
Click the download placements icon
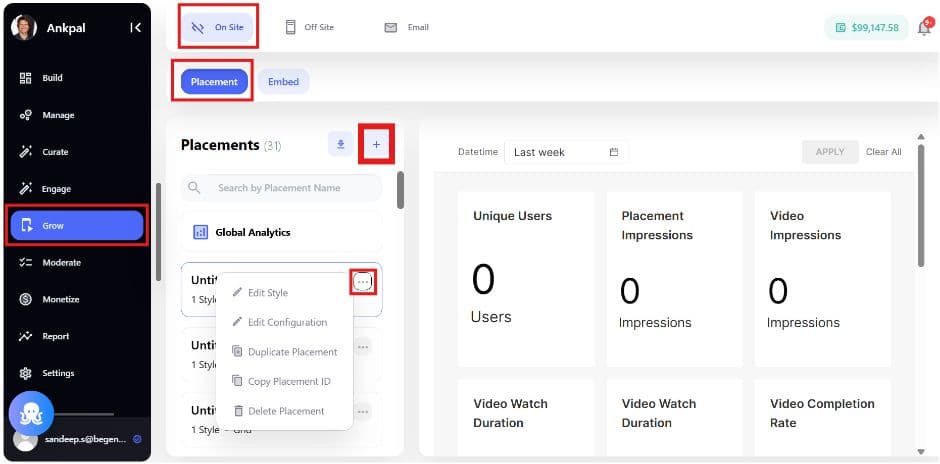[340, 145]
